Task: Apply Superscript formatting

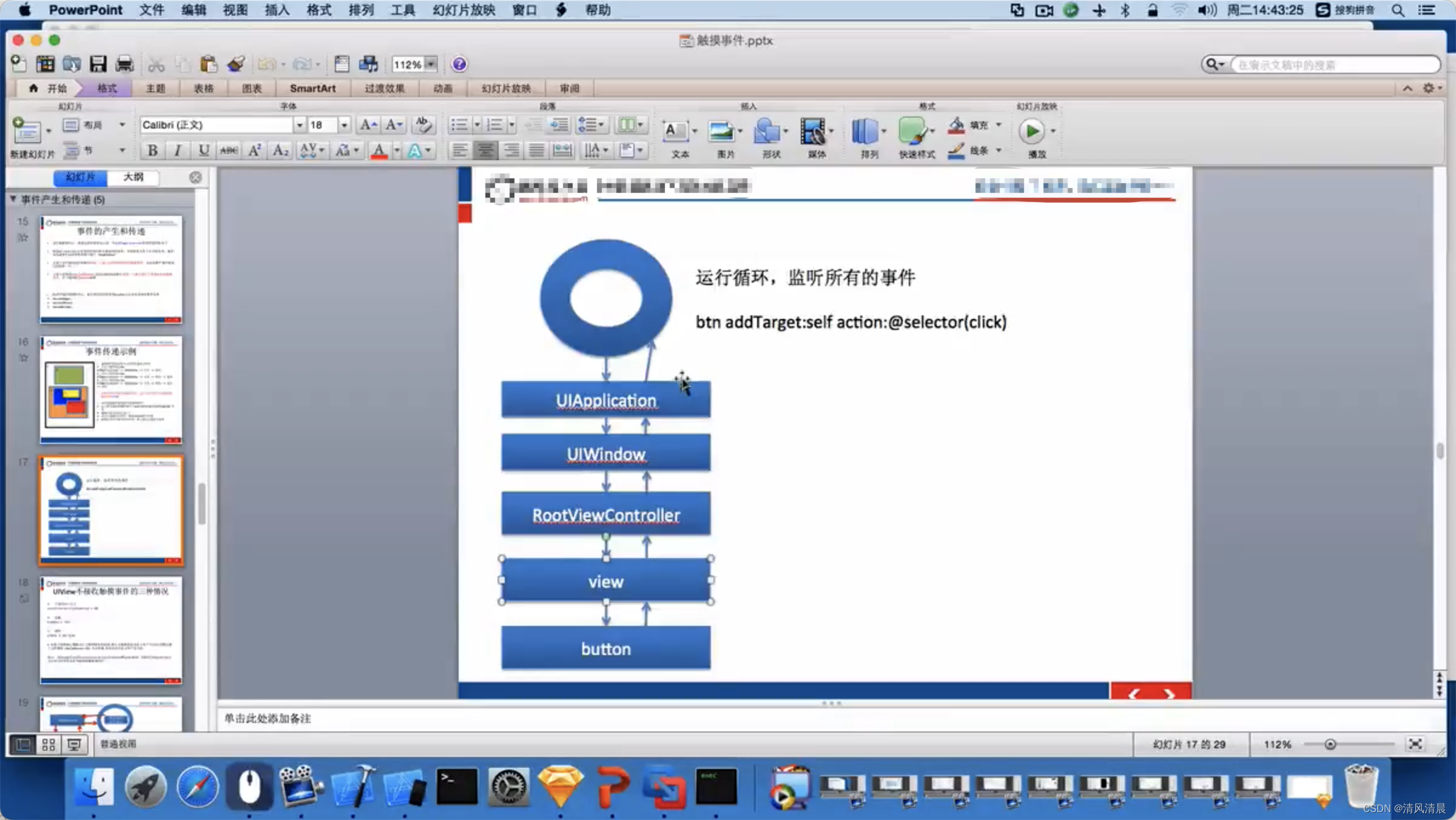Action: [x=255, y=150]
